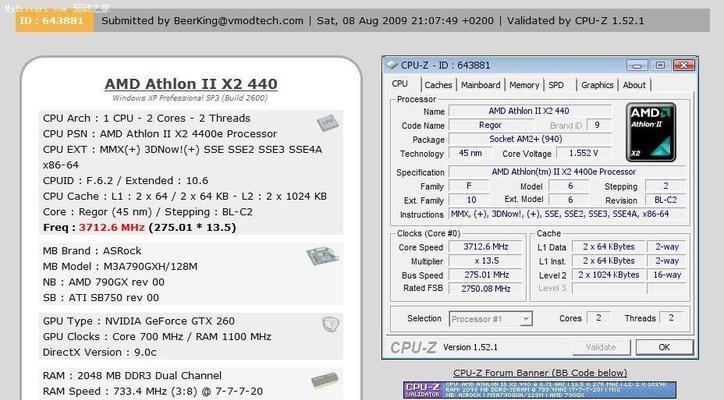The height and width of the screenshot is (400, 724).
Task: Click the processor Name field
Action: [x=530, y=111]
